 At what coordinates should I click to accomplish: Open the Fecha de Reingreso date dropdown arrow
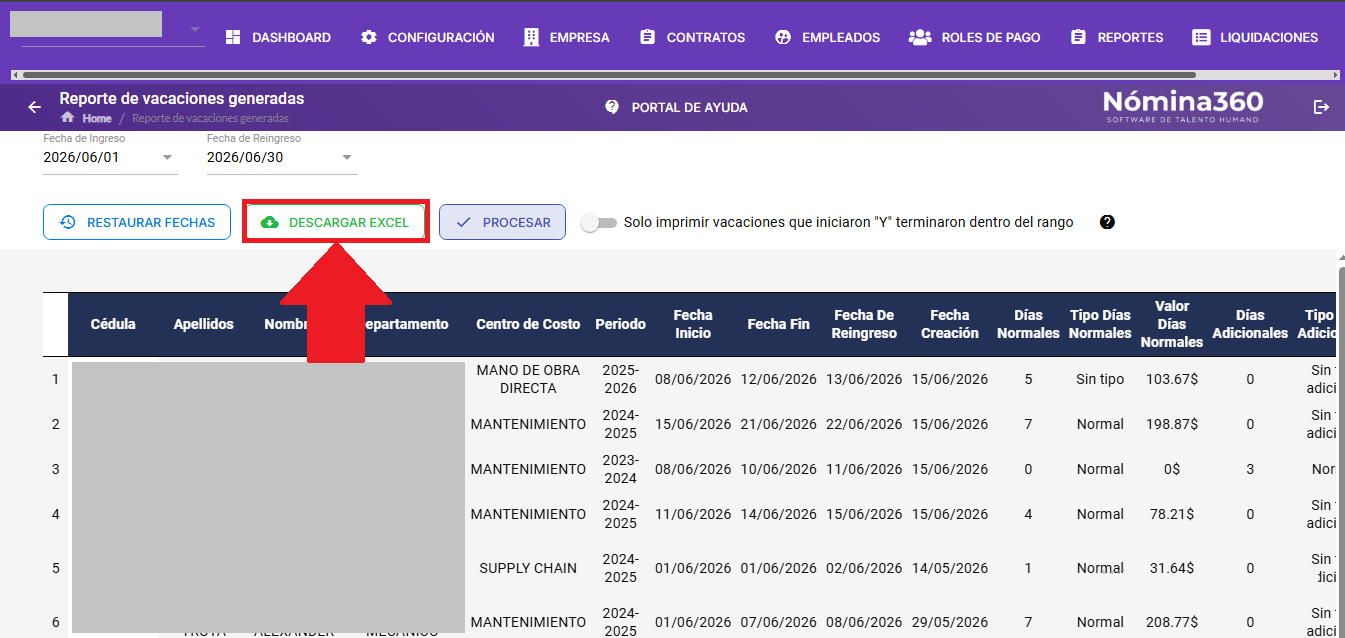tap(347, 157)
